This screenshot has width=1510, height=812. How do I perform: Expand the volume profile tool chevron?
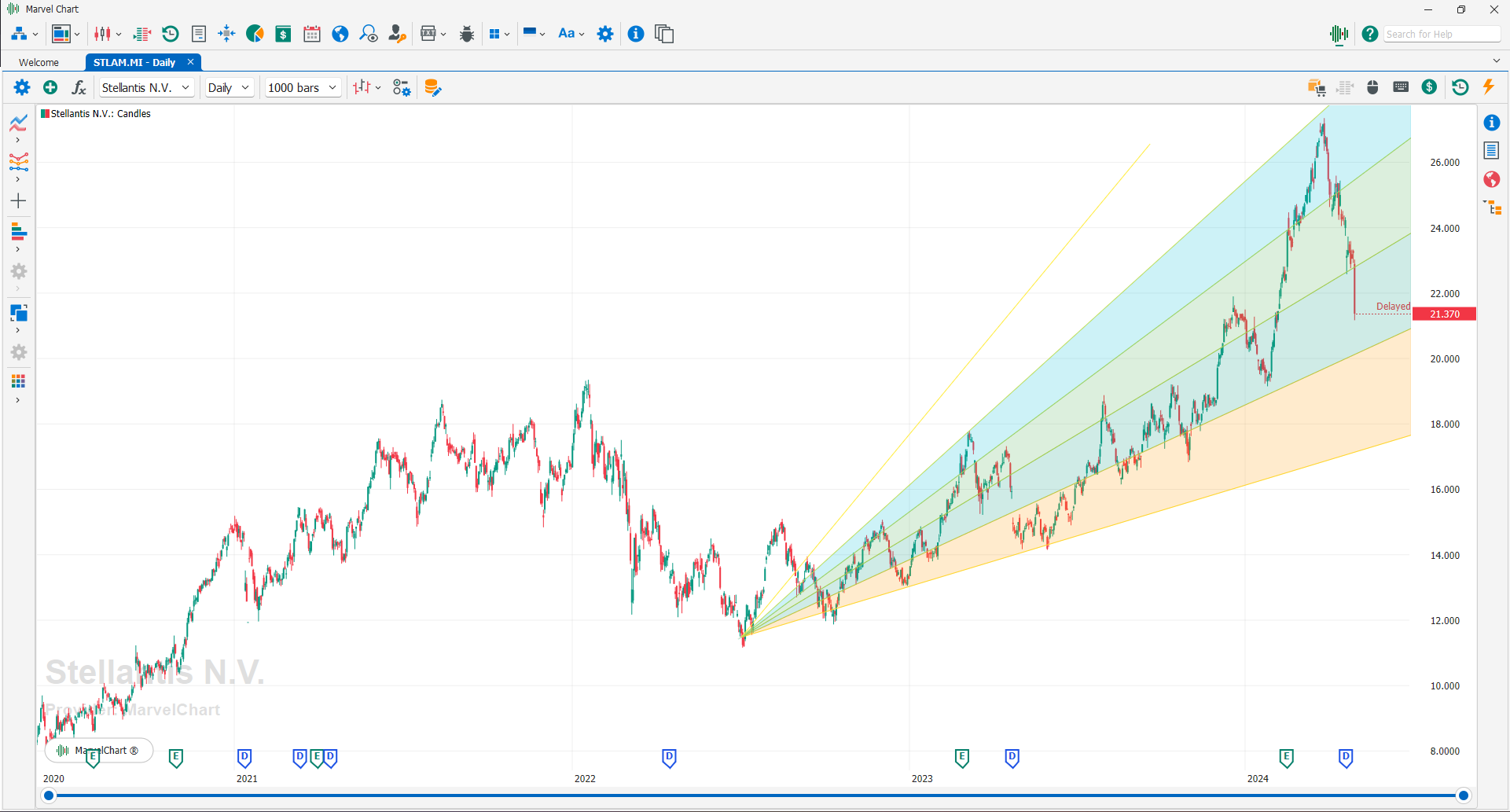[18, 249]
